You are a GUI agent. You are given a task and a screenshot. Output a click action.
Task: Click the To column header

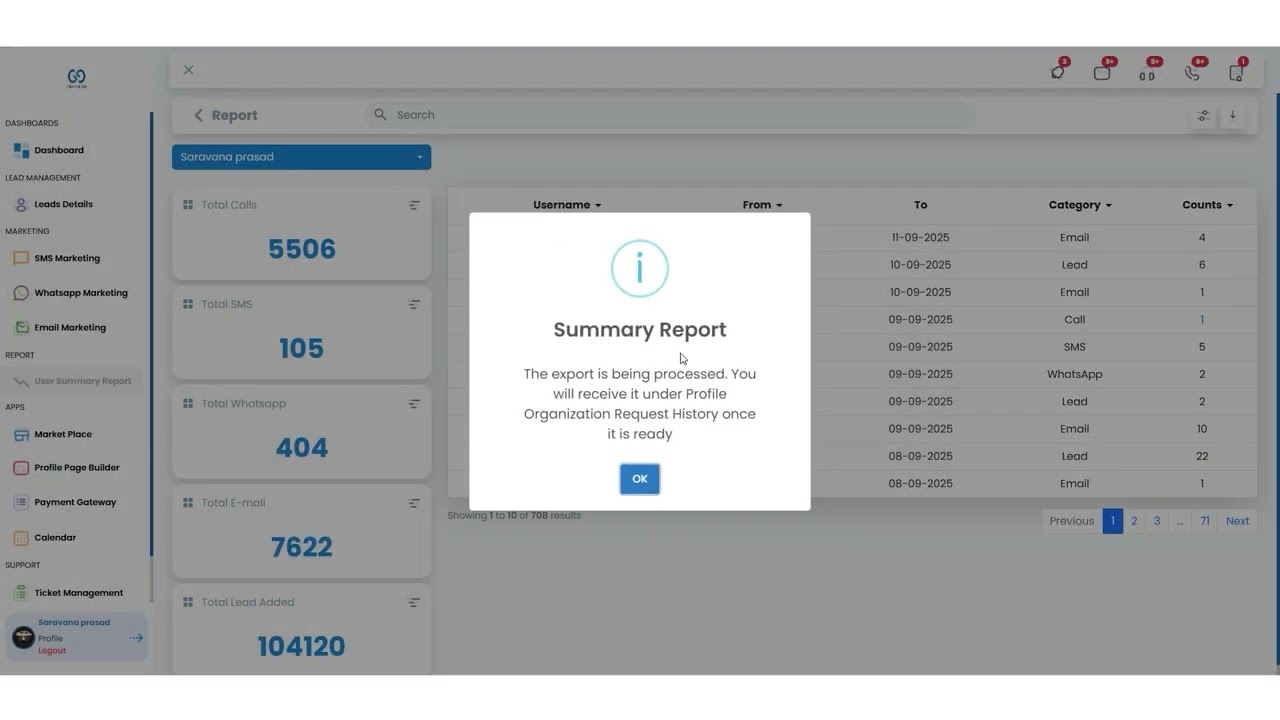(x=920, y=205)
